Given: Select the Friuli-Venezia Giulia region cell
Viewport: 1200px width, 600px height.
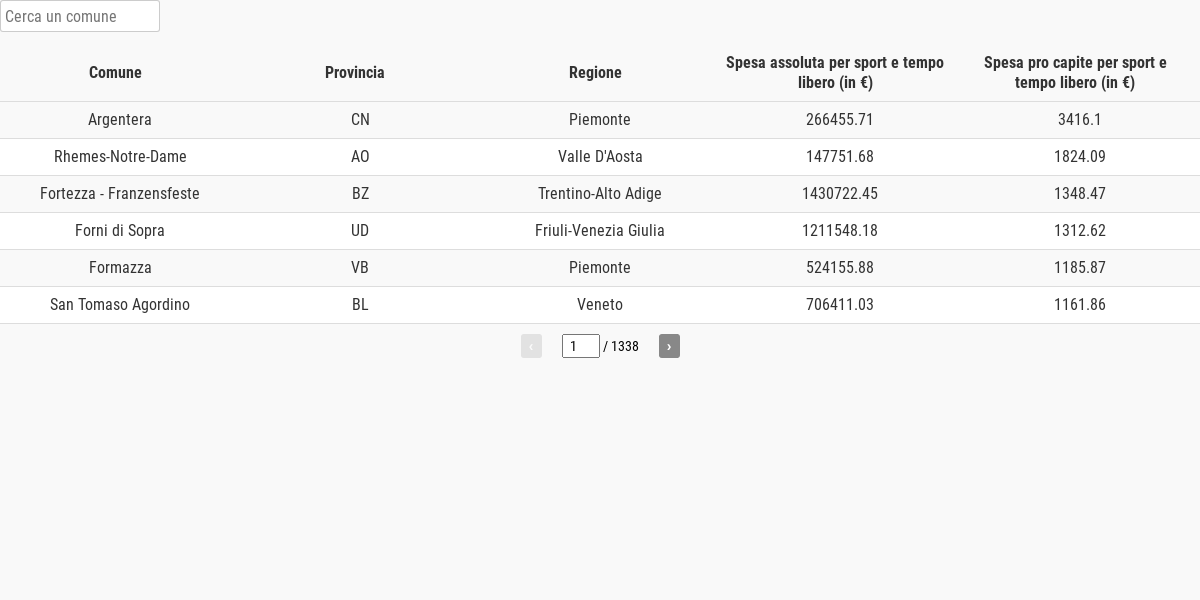Looking at the screenshot, I should (x=600, y=231).
